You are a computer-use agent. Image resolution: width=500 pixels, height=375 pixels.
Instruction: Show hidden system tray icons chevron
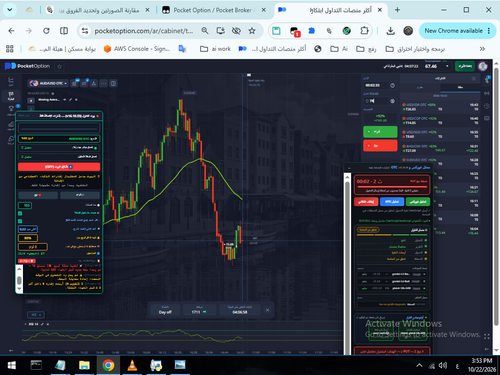pos(419,365)
